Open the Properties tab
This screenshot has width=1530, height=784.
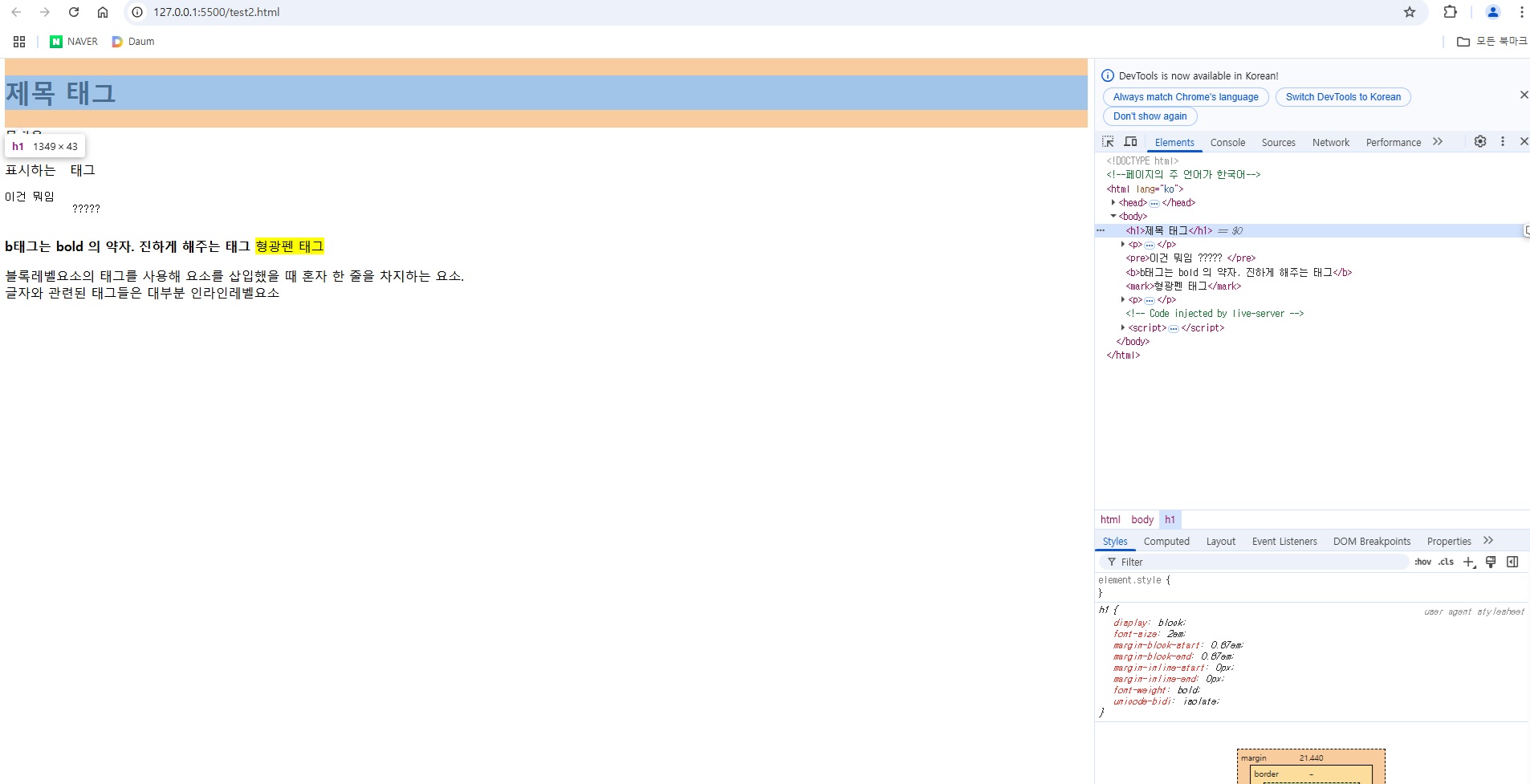pos(1449,542)
